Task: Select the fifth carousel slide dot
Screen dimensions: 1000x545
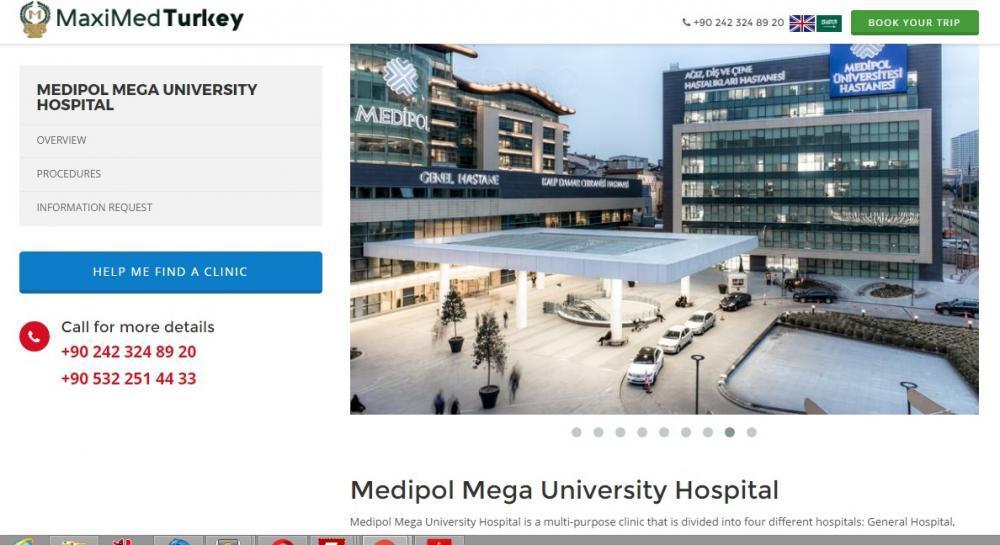Action: point(664,432)
